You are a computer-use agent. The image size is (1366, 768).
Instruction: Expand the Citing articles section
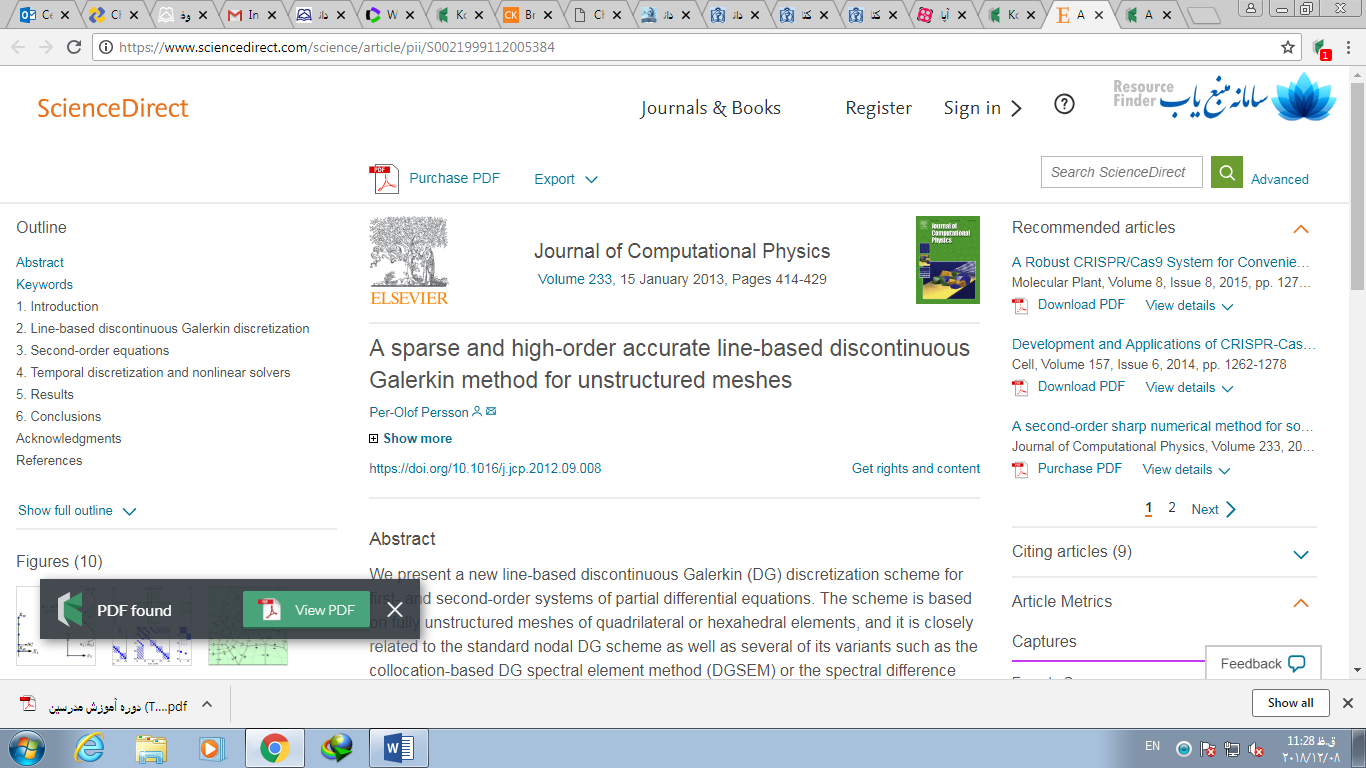1300,554
